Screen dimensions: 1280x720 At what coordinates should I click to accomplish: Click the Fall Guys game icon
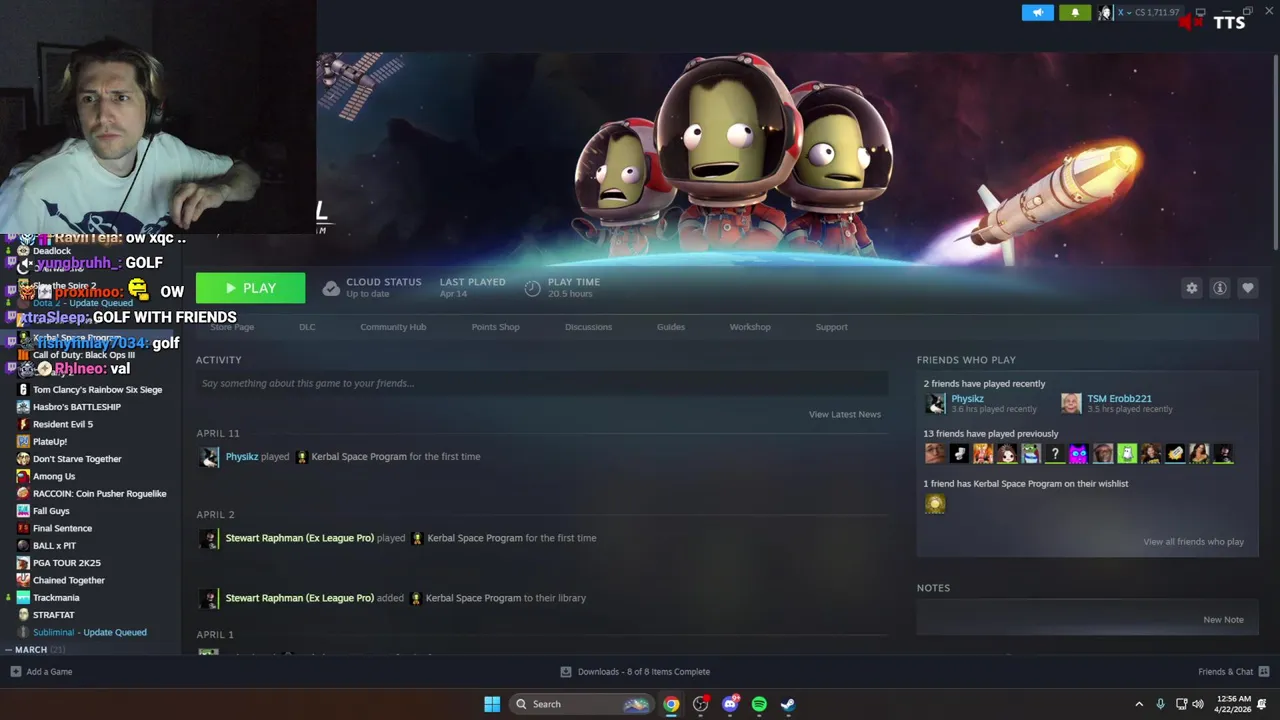tap(23, 511)
